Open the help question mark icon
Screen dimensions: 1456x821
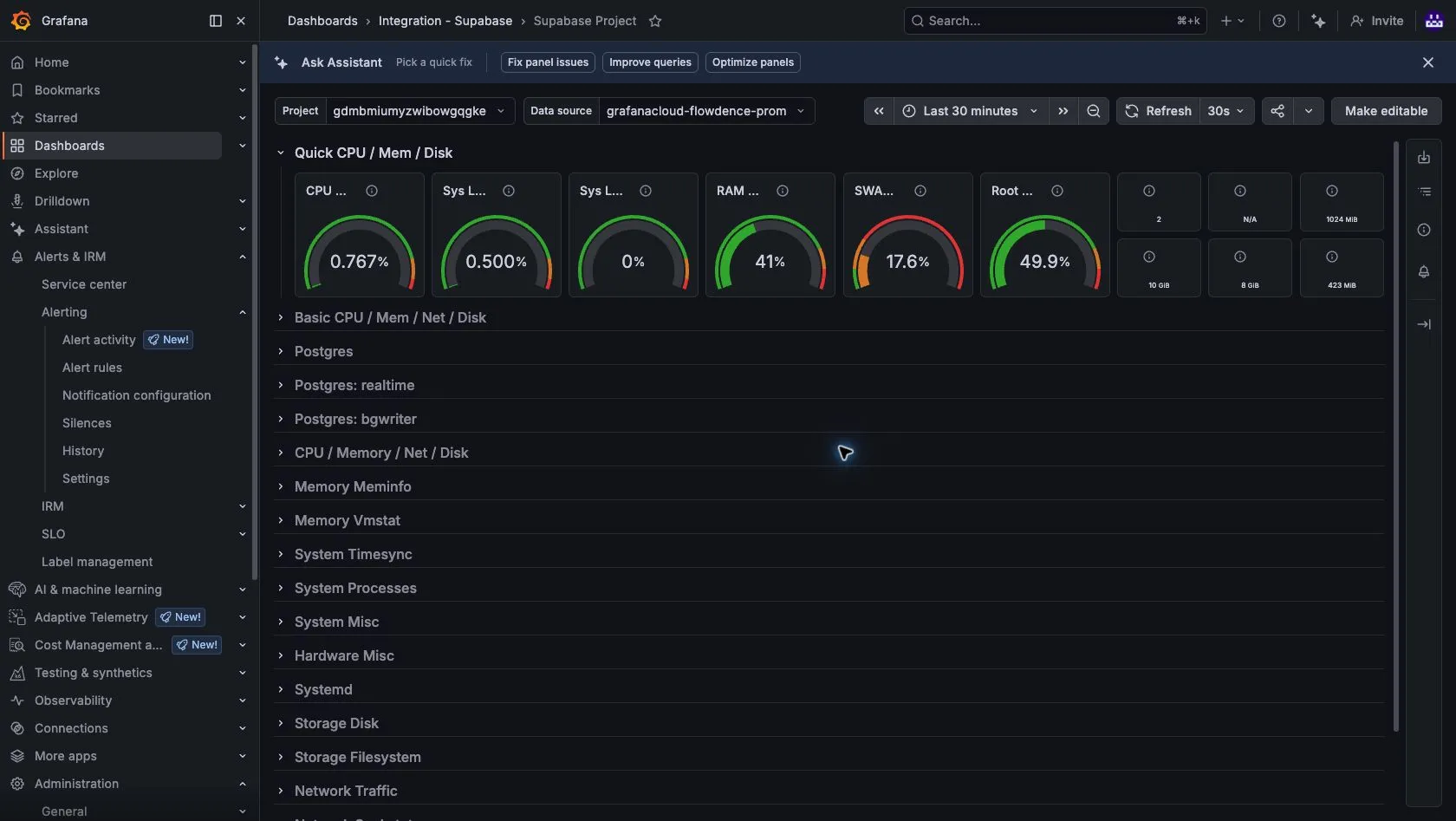tap(1278, 21)
